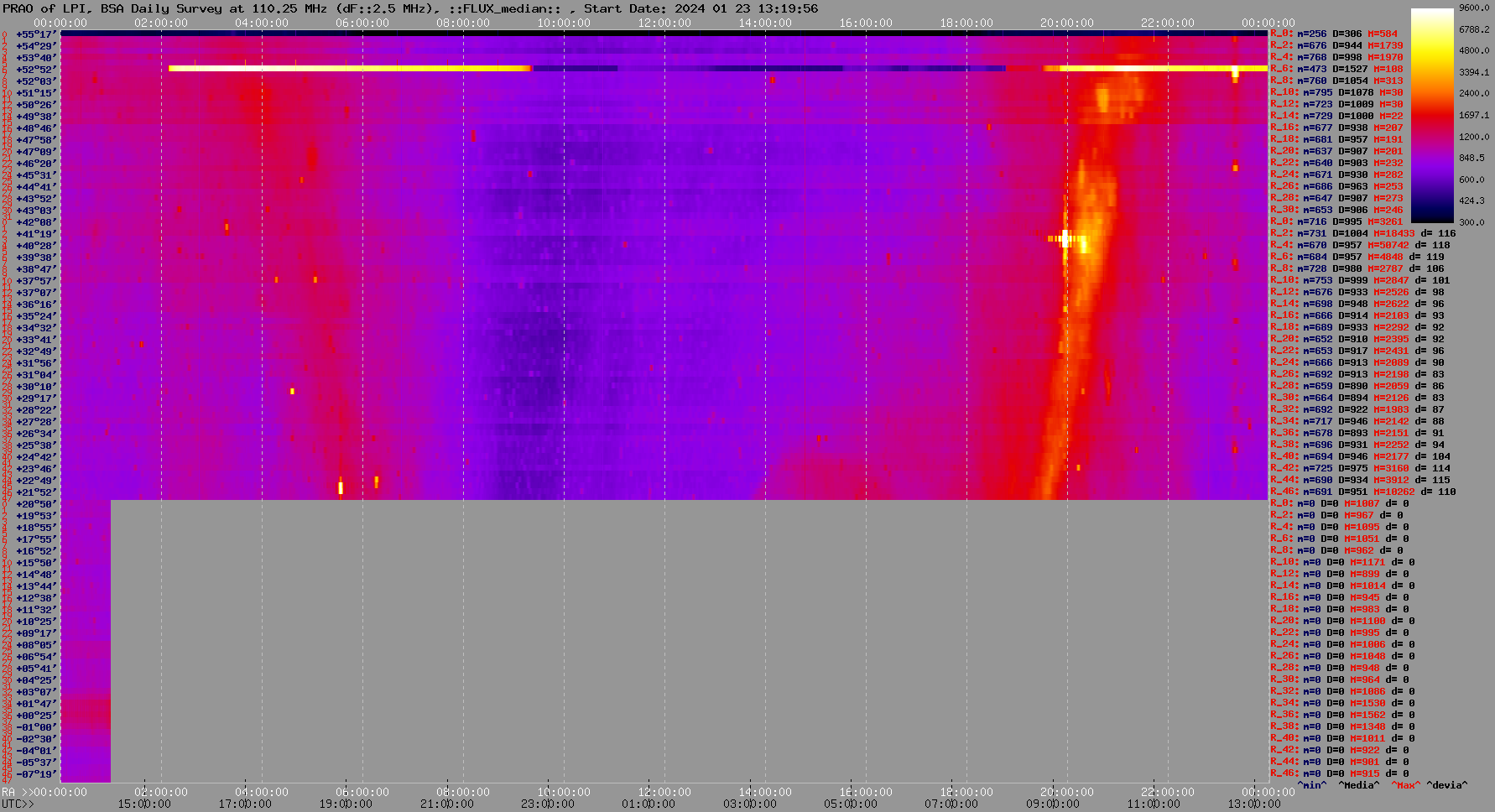The height and width of the screenshot is (812, 1495).
Task: Click the UTC tick label '15:00:00'
Action: point(144,804)
